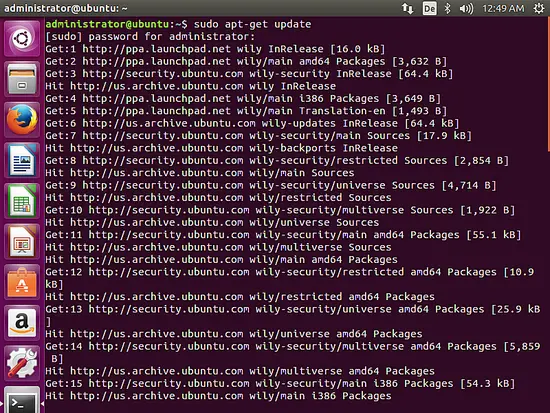Image resolution: width=550 pixels, height=413 pixels.
Task: Launch LibreOffice Writer
Action: [x=22, y=160]
